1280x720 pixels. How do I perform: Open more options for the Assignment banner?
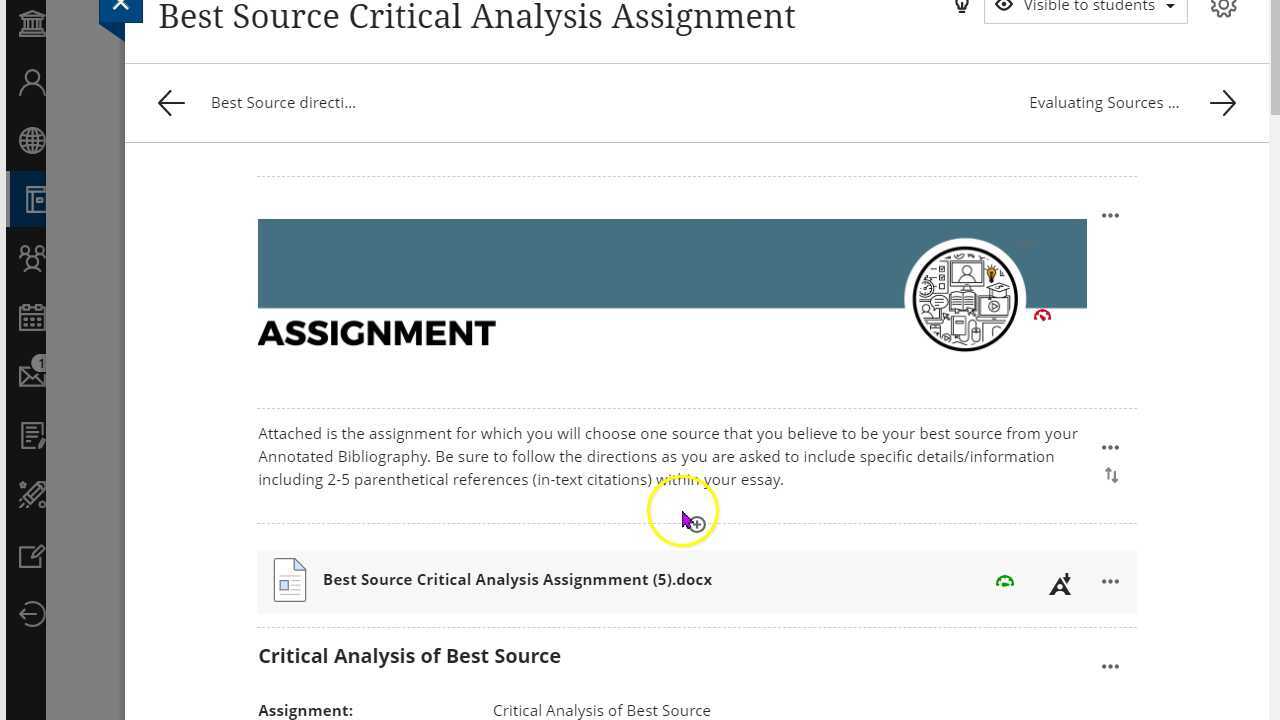pos(1110,216)
